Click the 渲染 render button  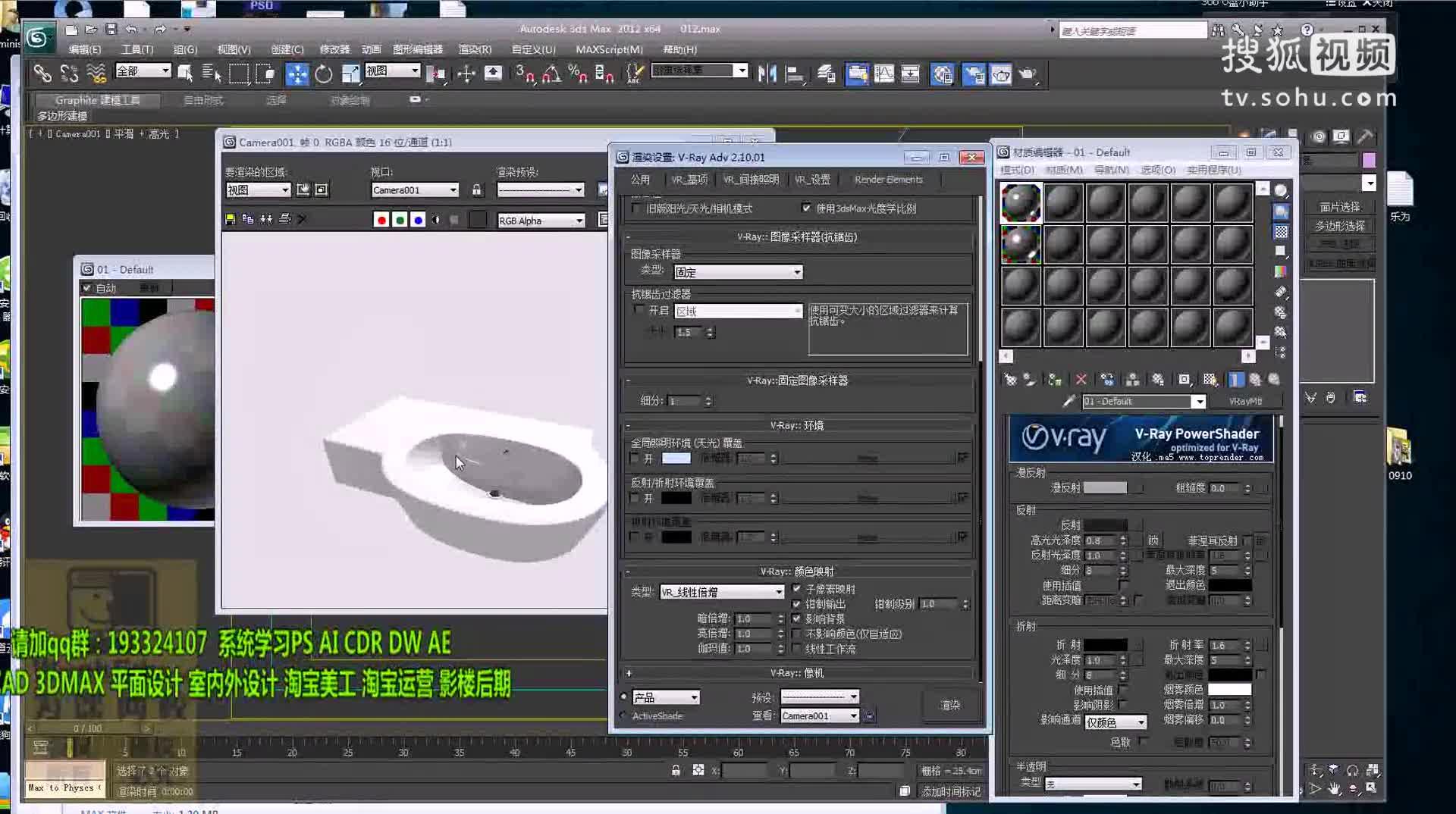(x=950, y=705)
